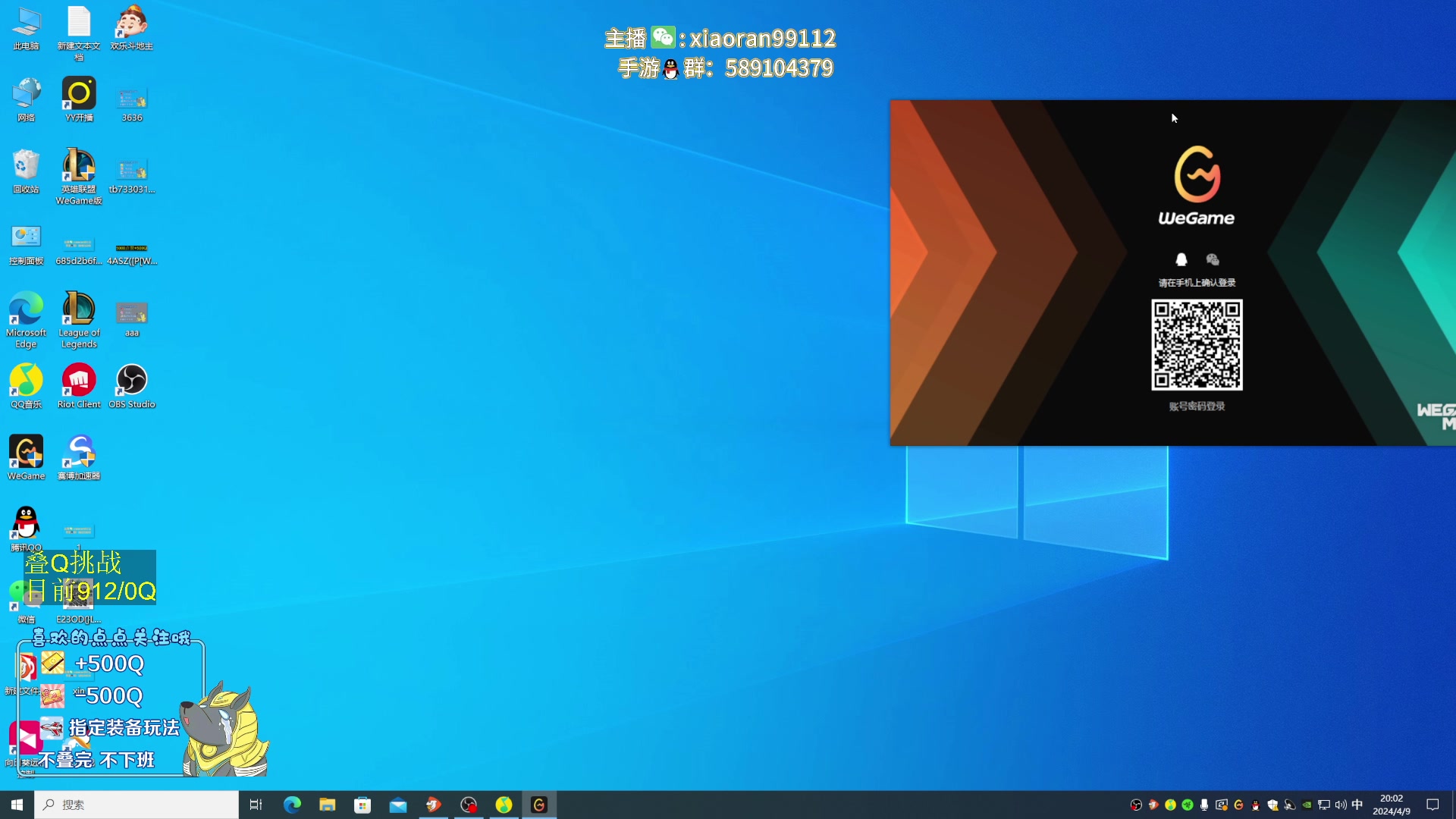
Task: Activate WeGame on the taskbar
Action: pos(539,805)
